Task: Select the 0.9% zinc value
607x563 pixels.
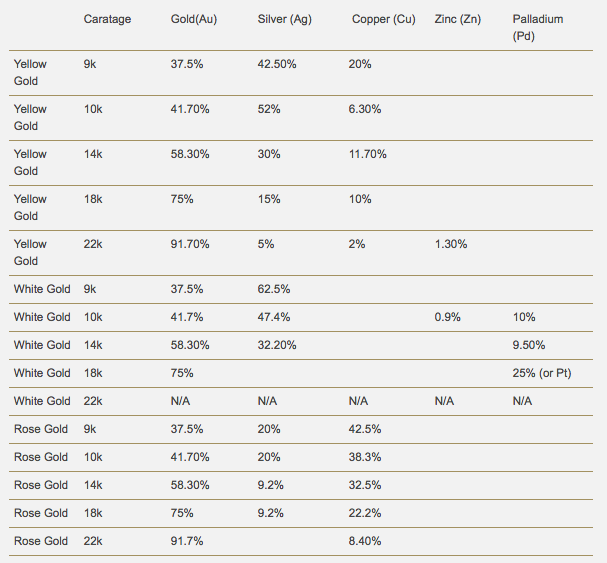Action: [x=448, y=317]
